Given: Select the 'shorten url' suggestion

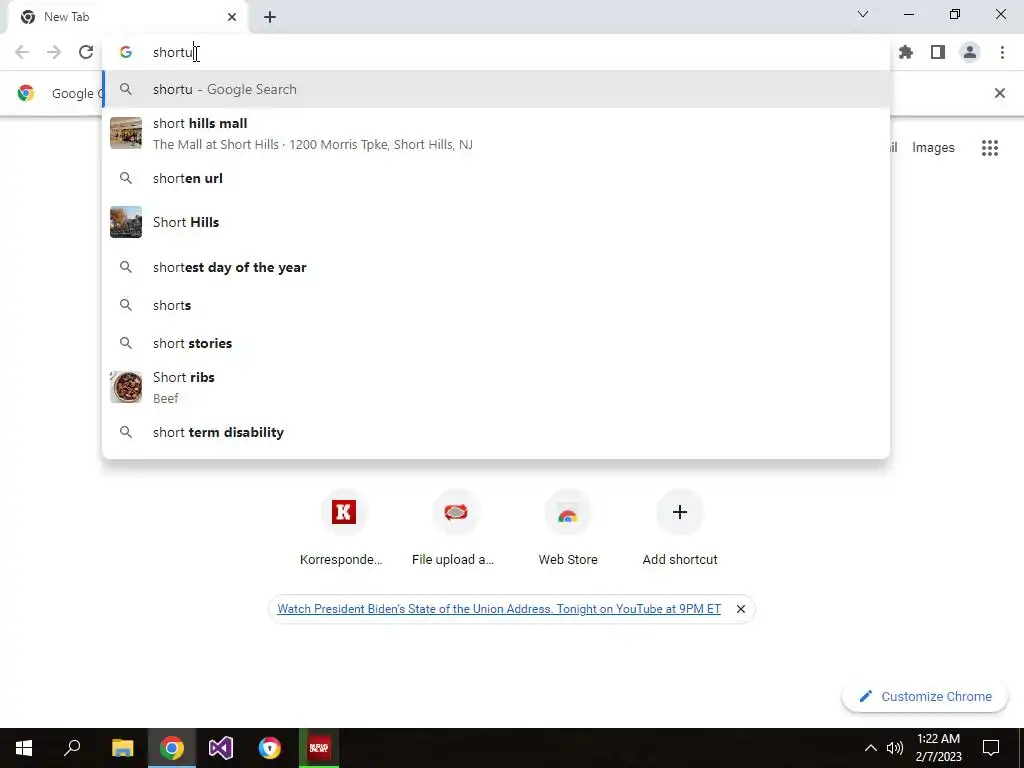Looking at the screenshot, I should click(496, 178).
